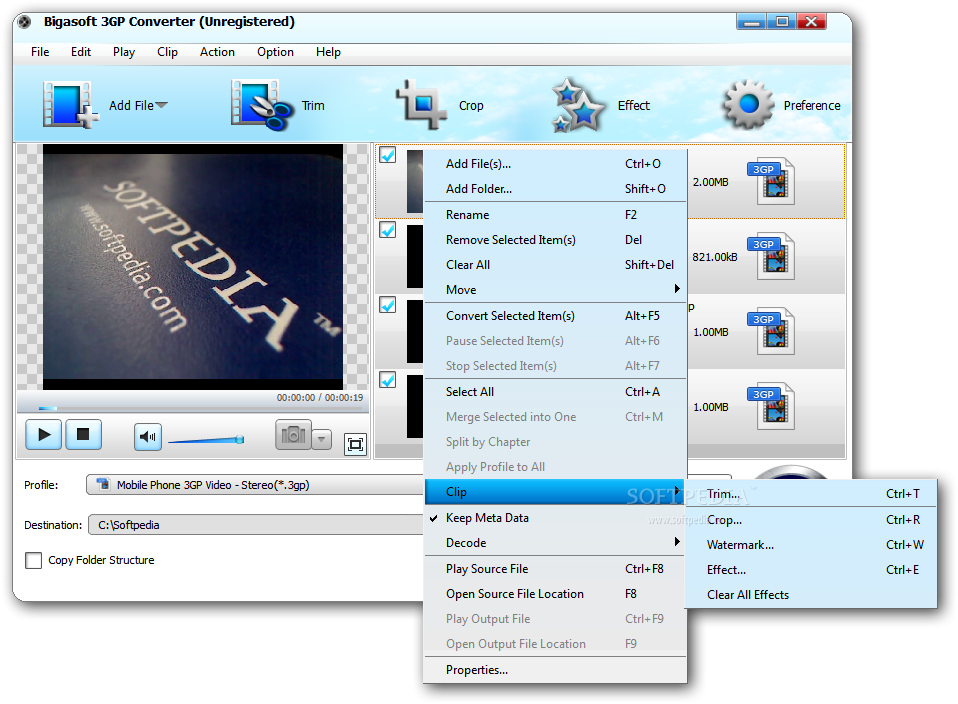Open the snapshot options dropdown arrow
Image resolution: width=958 pixels, height=704 pixels.
click(321, 439)
